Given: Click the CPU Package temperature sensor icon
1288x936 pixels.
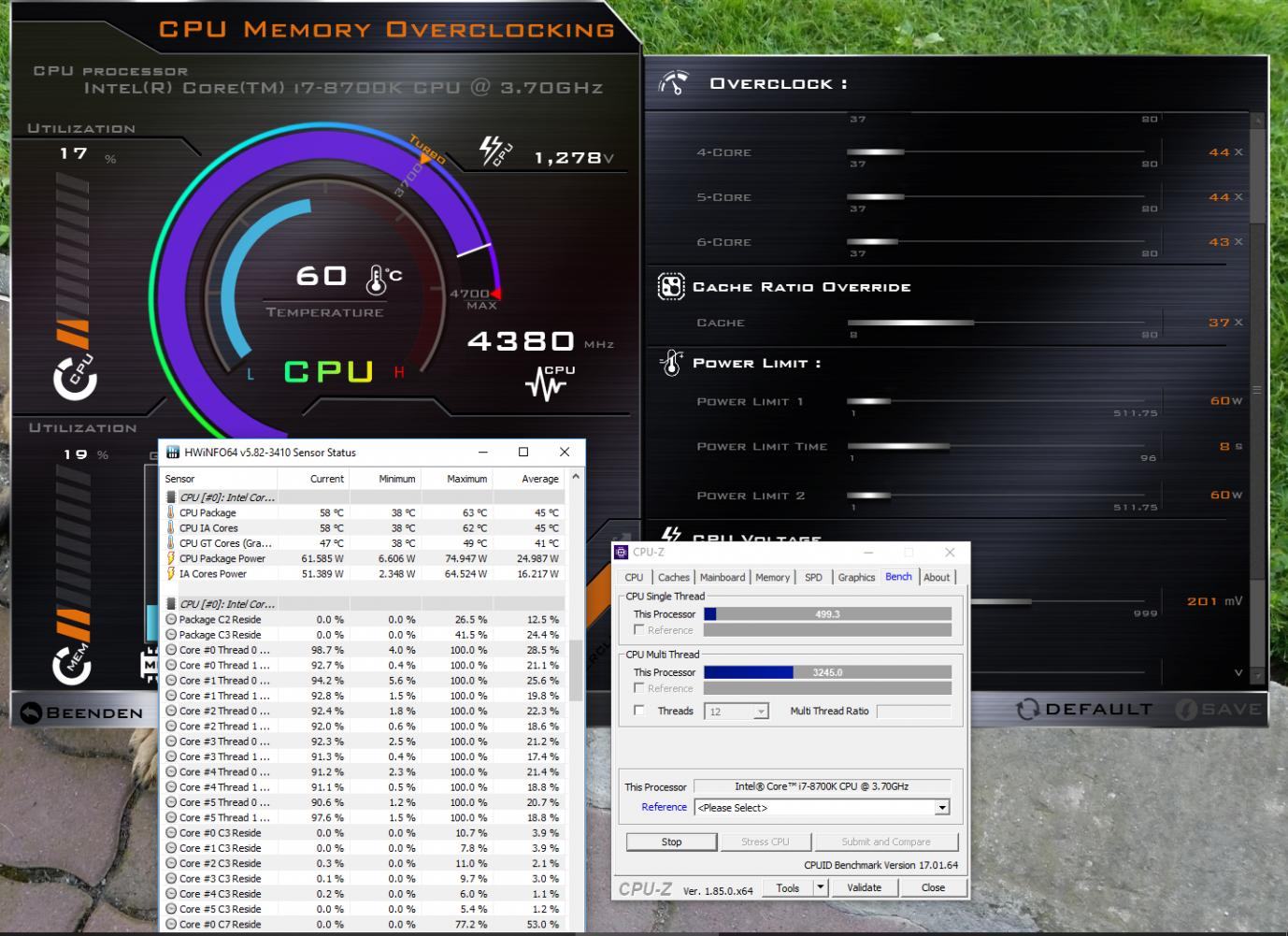Looking at the screenshot, I should [x=171, y=512].
